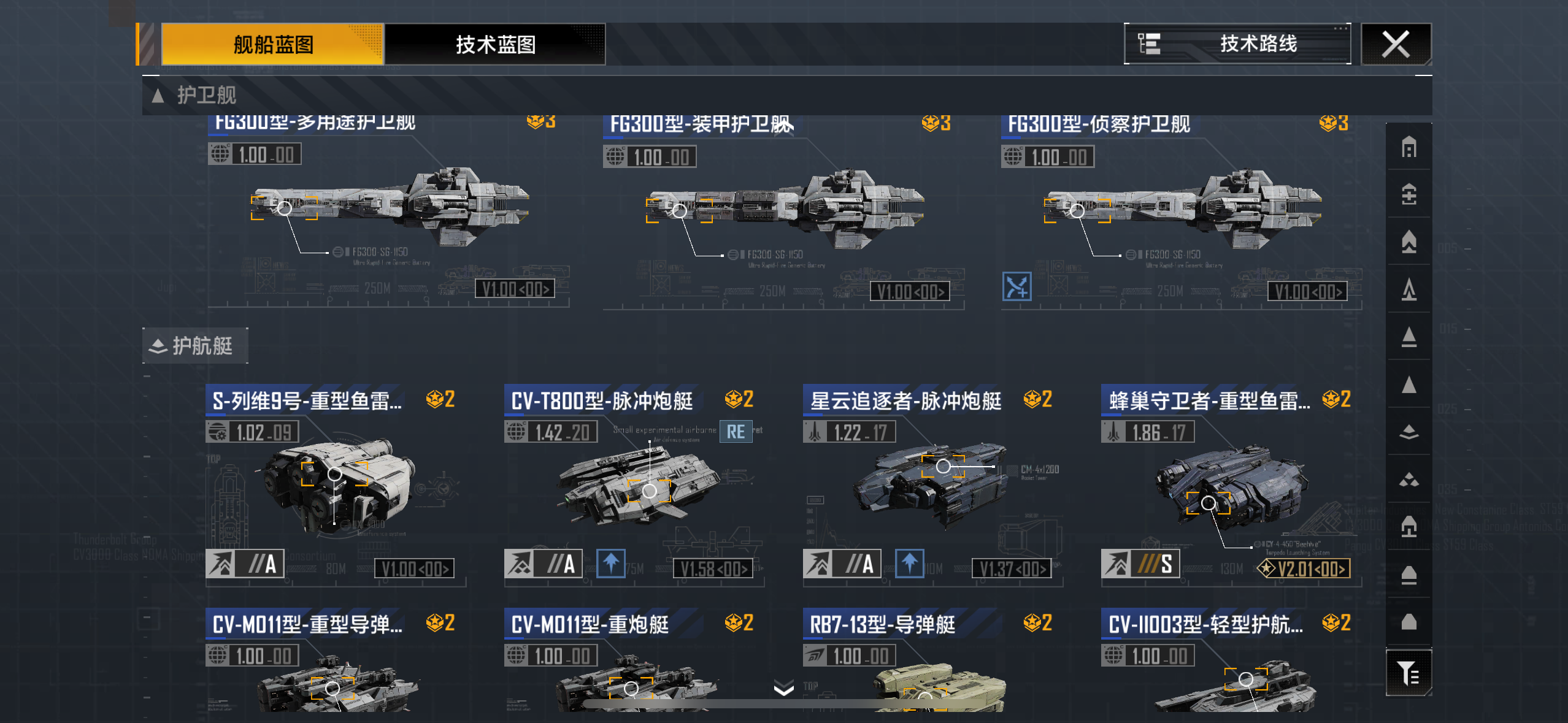The height and width of the screenshot is (723, 1568).
Task: Click the crossed-tools icon on FG300型-侦察护卫舰
Action: tap(1017, 286)
